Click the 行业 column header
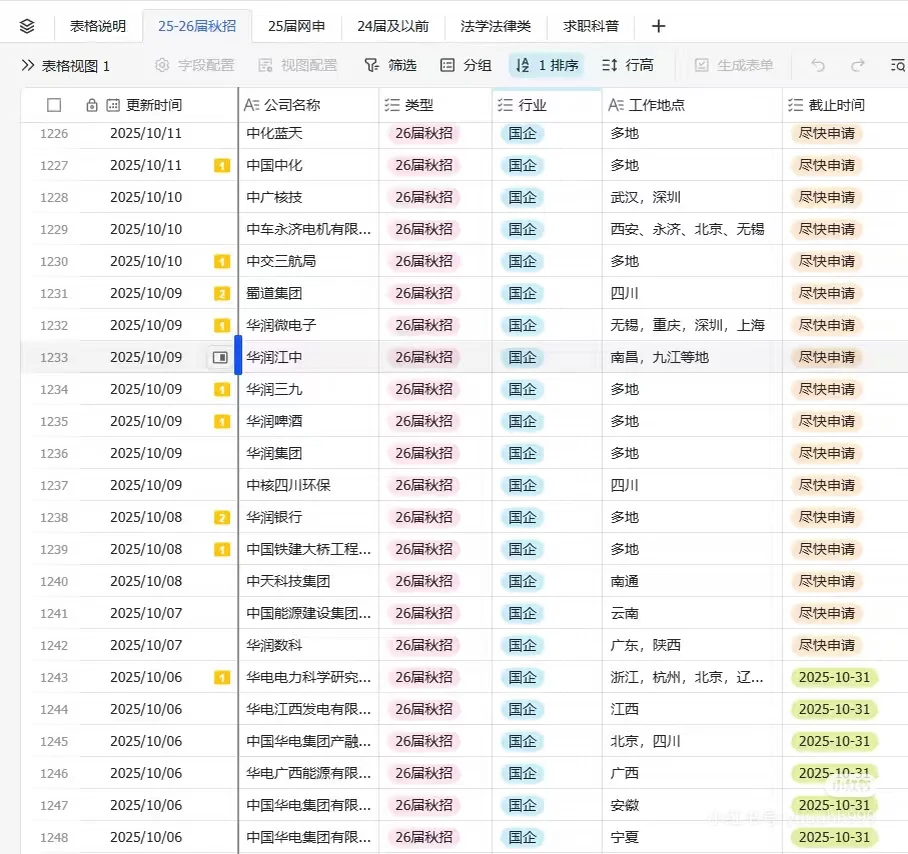Viewport: 908px width, 854px height. coord(547,105)
